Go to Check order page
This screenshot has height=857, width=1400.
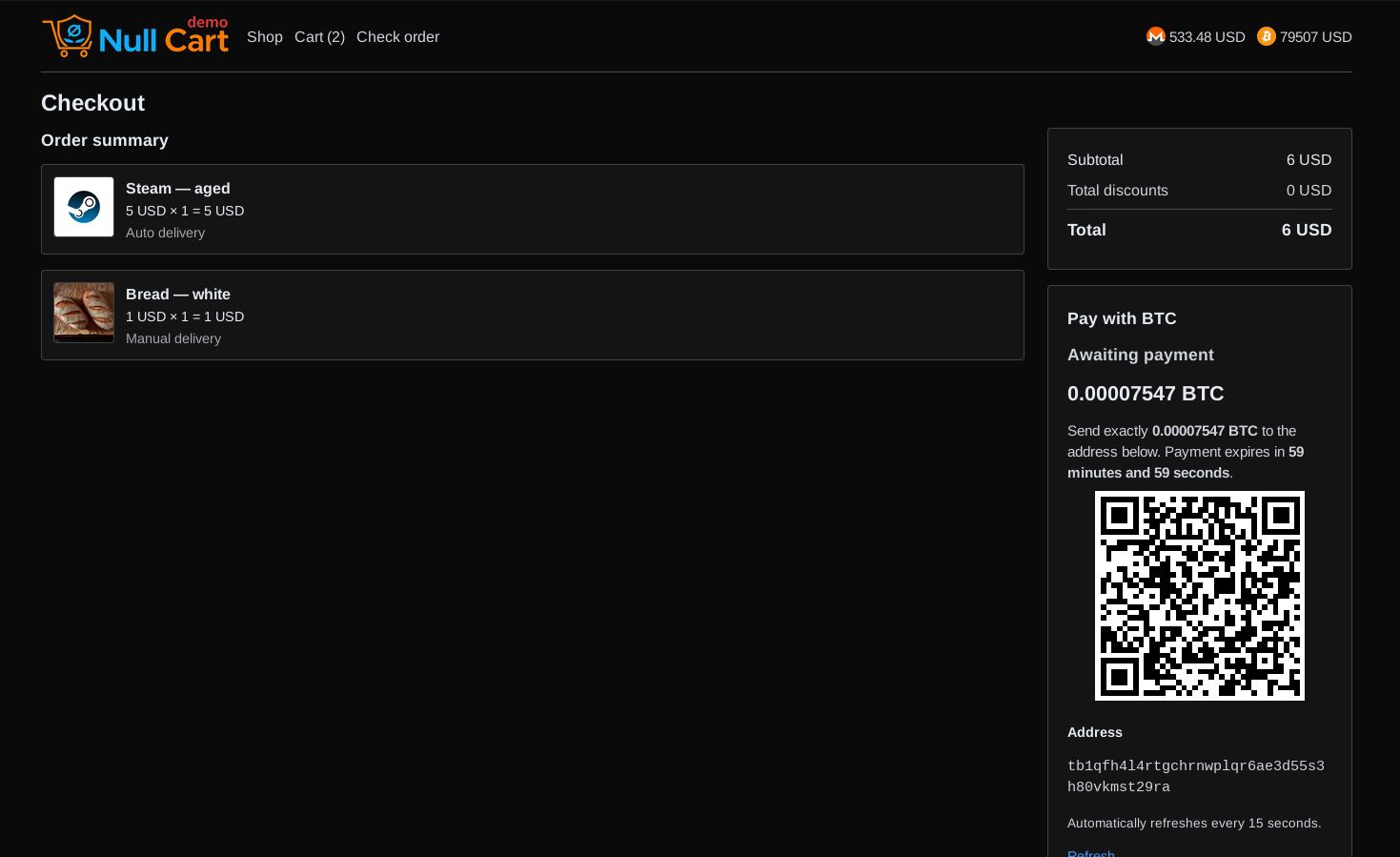(397, 37)
